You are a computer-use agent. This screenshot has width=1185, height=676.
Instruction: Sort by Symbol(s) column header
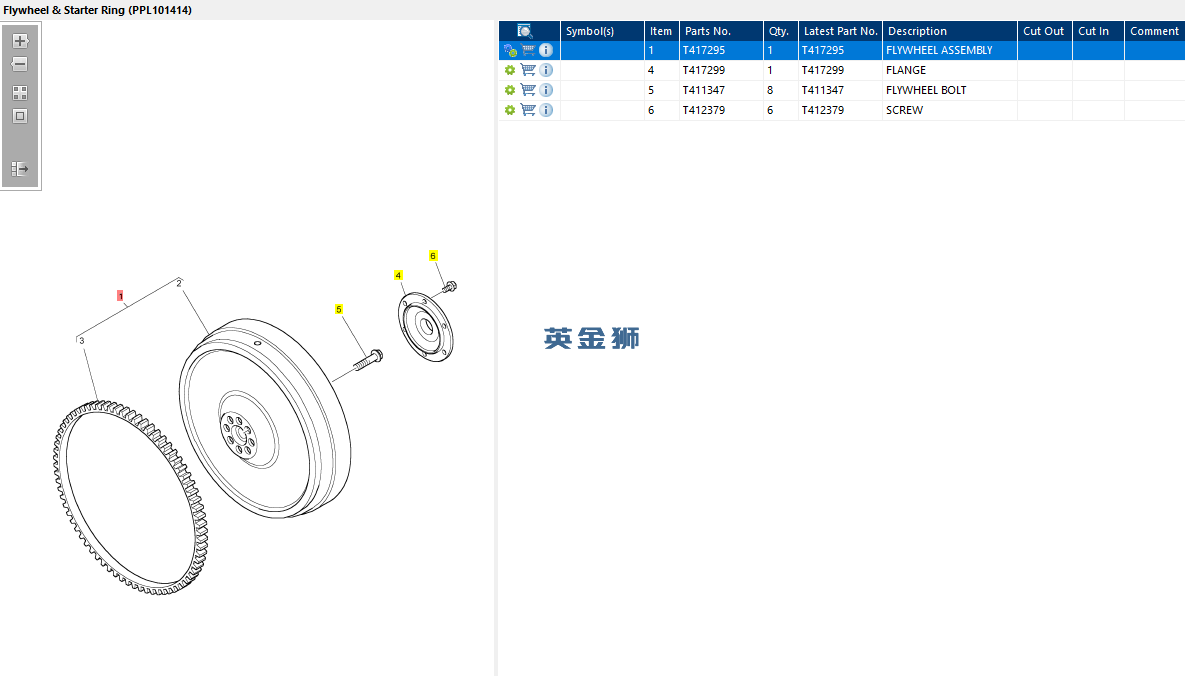click(x=602, y=31)
